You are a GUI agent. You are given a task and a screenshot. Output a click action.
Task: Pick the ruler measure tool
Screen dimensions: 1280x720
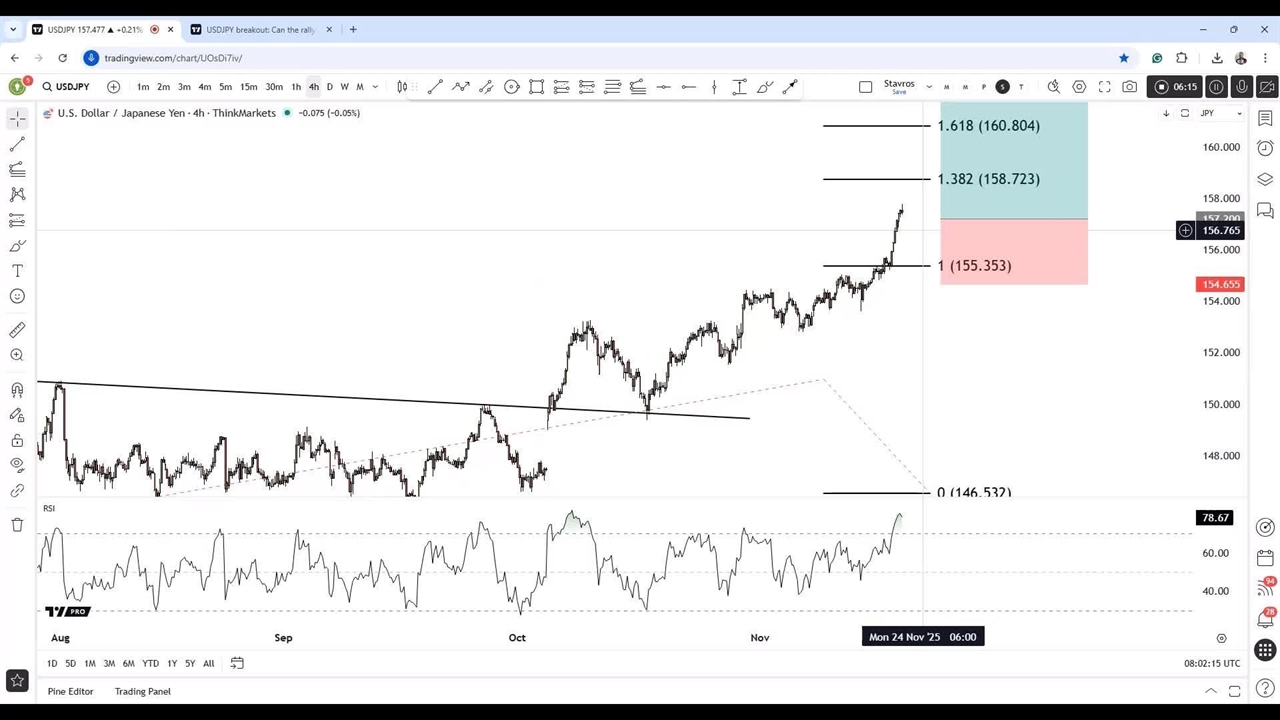click(17, 330)
